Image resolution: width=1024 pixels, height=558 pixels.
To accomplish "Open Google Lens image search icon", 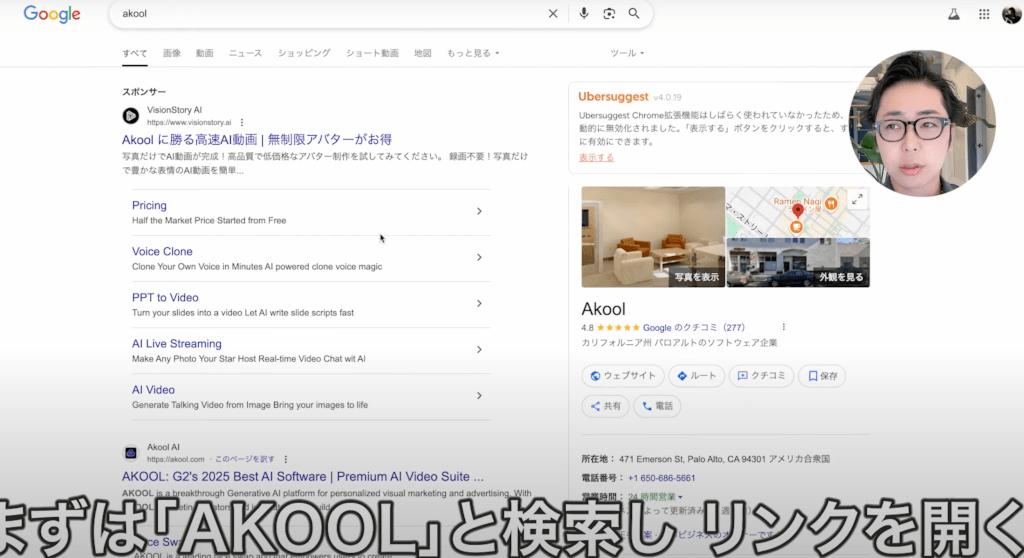I will [x=609, y=14].
